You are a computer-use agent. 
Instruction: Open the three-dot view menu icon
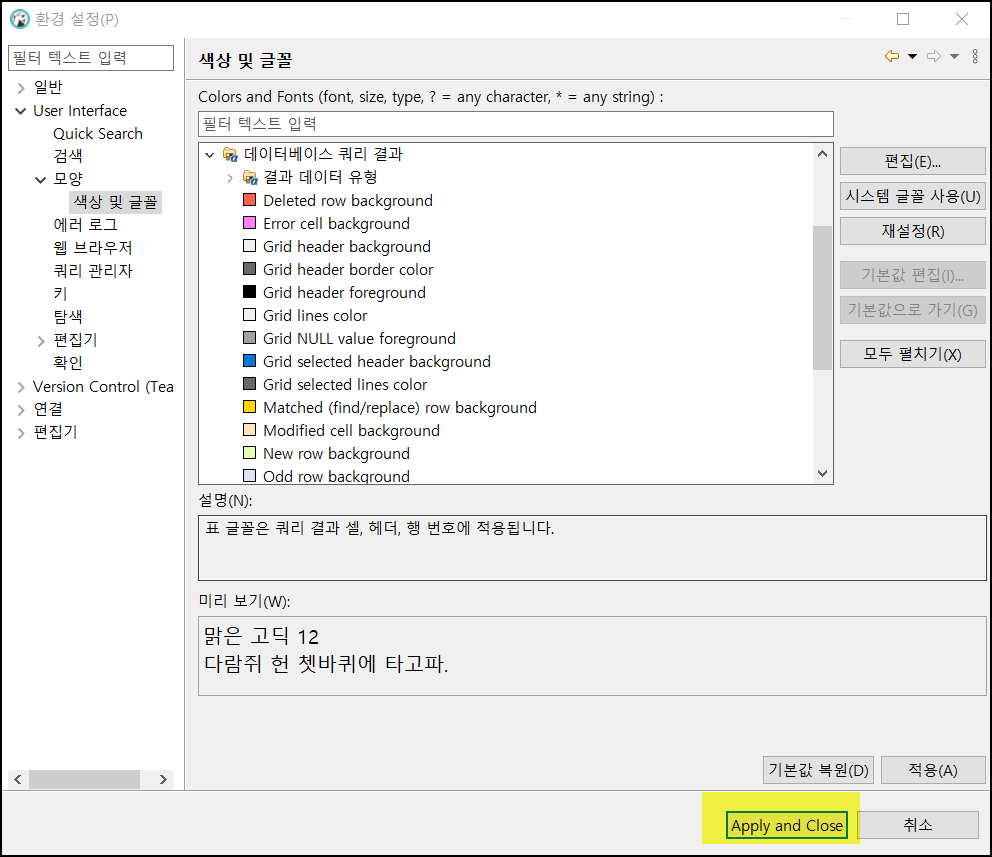(x=975, y=56)
